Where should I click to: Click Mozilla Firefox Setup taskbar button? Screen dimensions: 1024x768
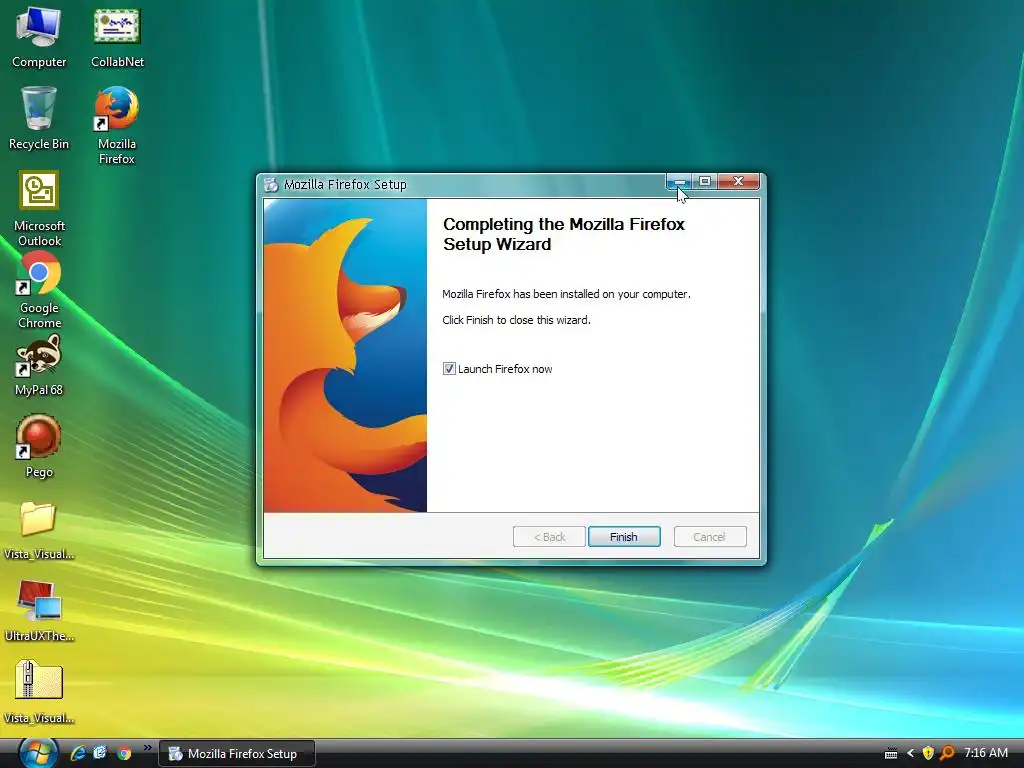(237, 754)
